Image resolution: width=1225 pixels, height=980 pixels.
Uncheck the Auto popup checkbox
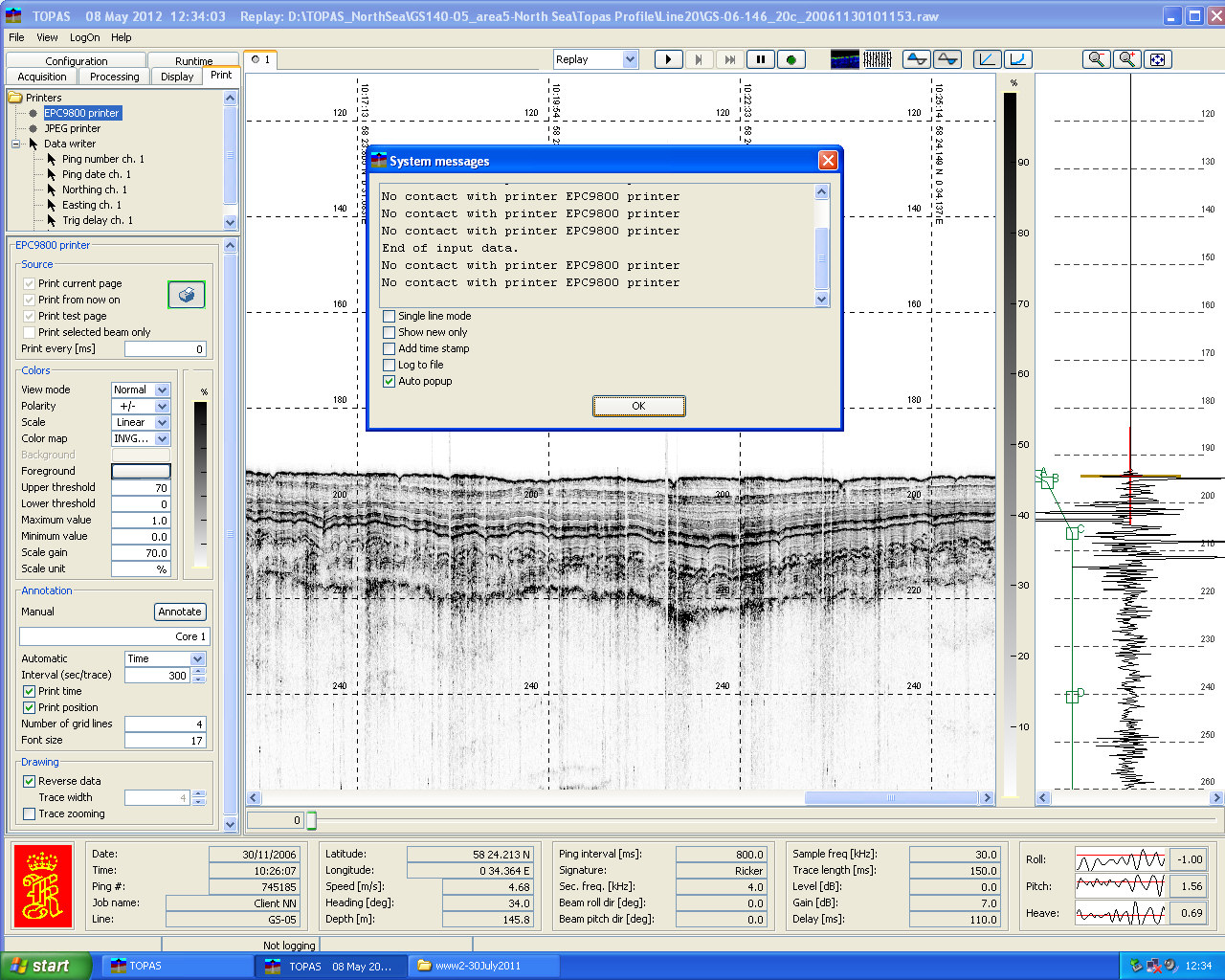[390, 381]
